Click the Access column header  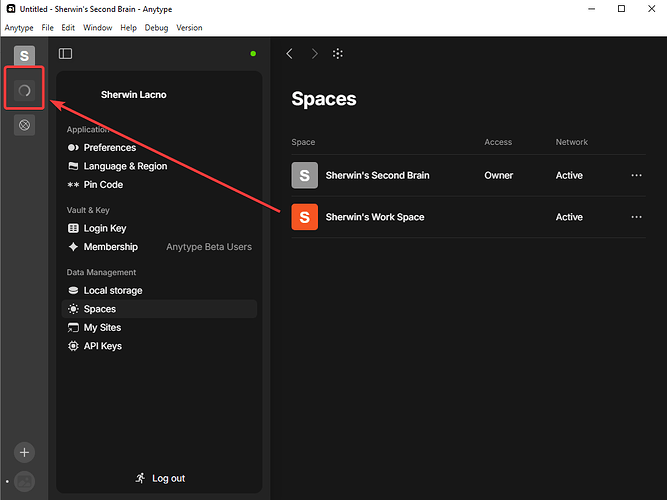[x=498, y=142]
